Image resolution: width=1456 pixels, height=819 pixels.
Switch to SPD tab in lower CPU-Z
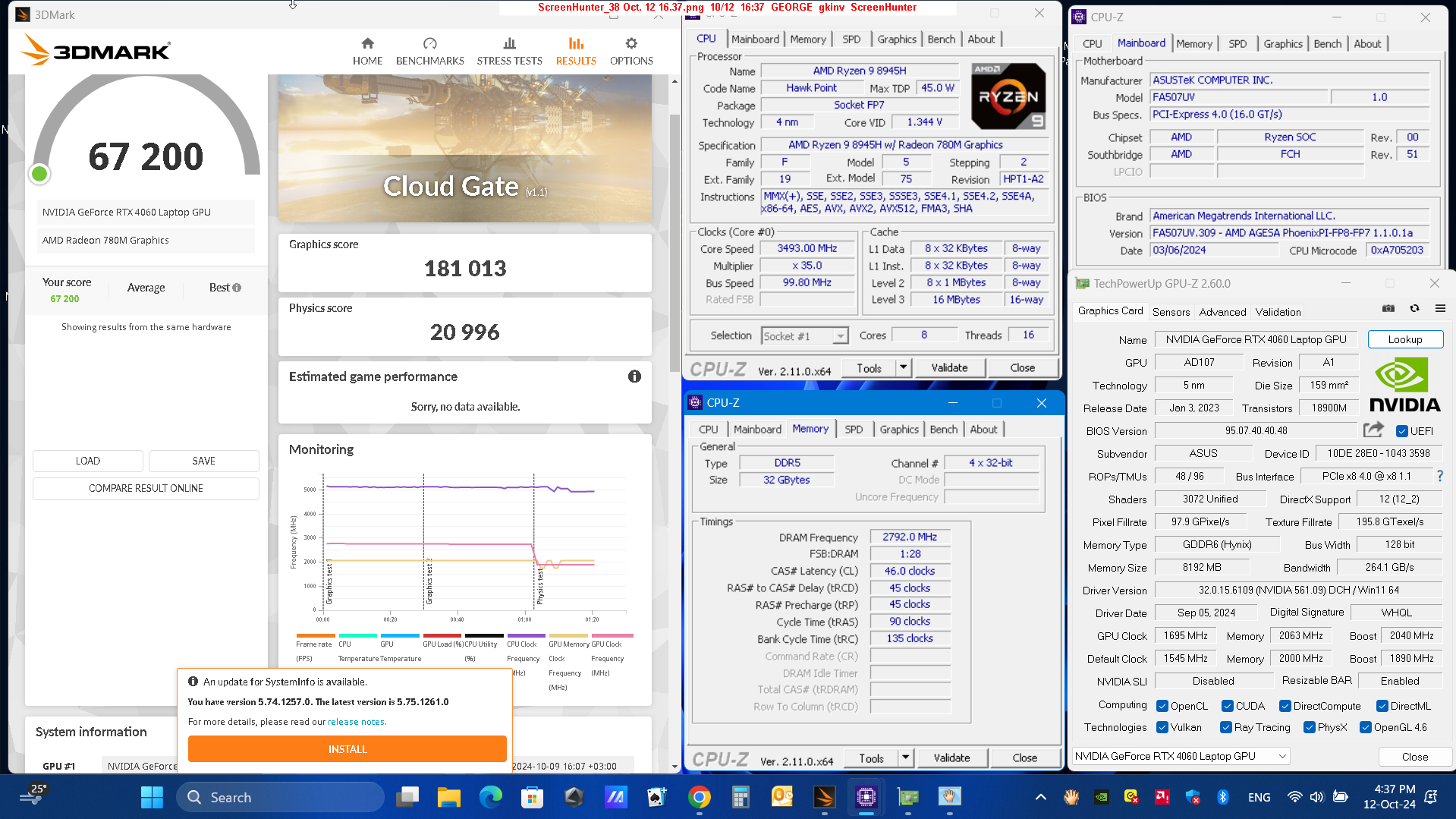pyautogui.click(x=854, y=429)
